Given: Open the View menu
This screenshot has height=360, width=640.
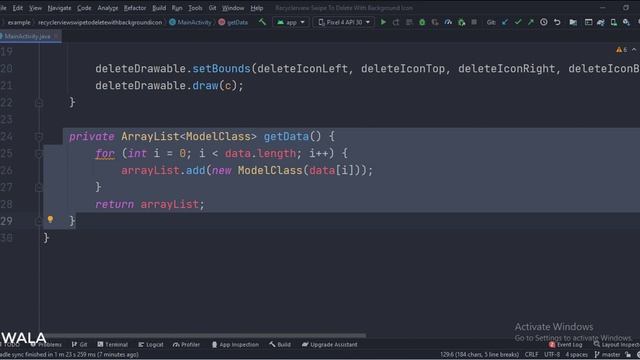Looking at the screenshot, I should [x=35, y=8].
